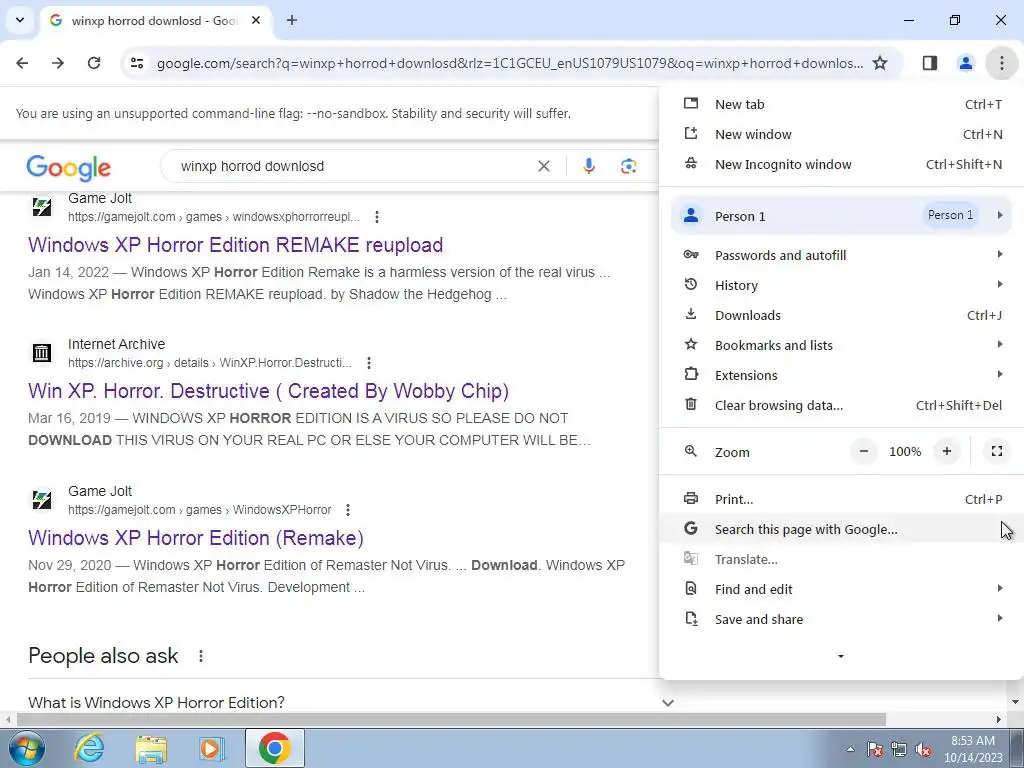The height and width of the screenshot is (768, 1024).
Task: Open the tab search dropdown arrow
Action: 20,20
